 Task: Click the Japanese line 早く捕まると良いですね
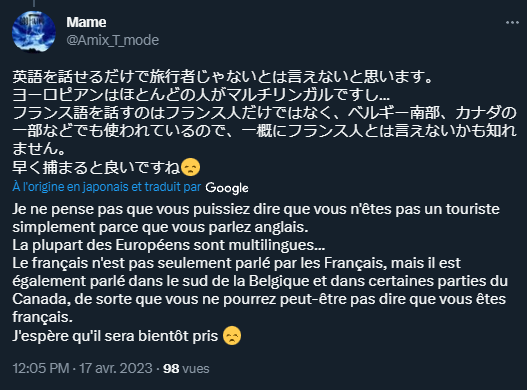click(x=96, y=167)
